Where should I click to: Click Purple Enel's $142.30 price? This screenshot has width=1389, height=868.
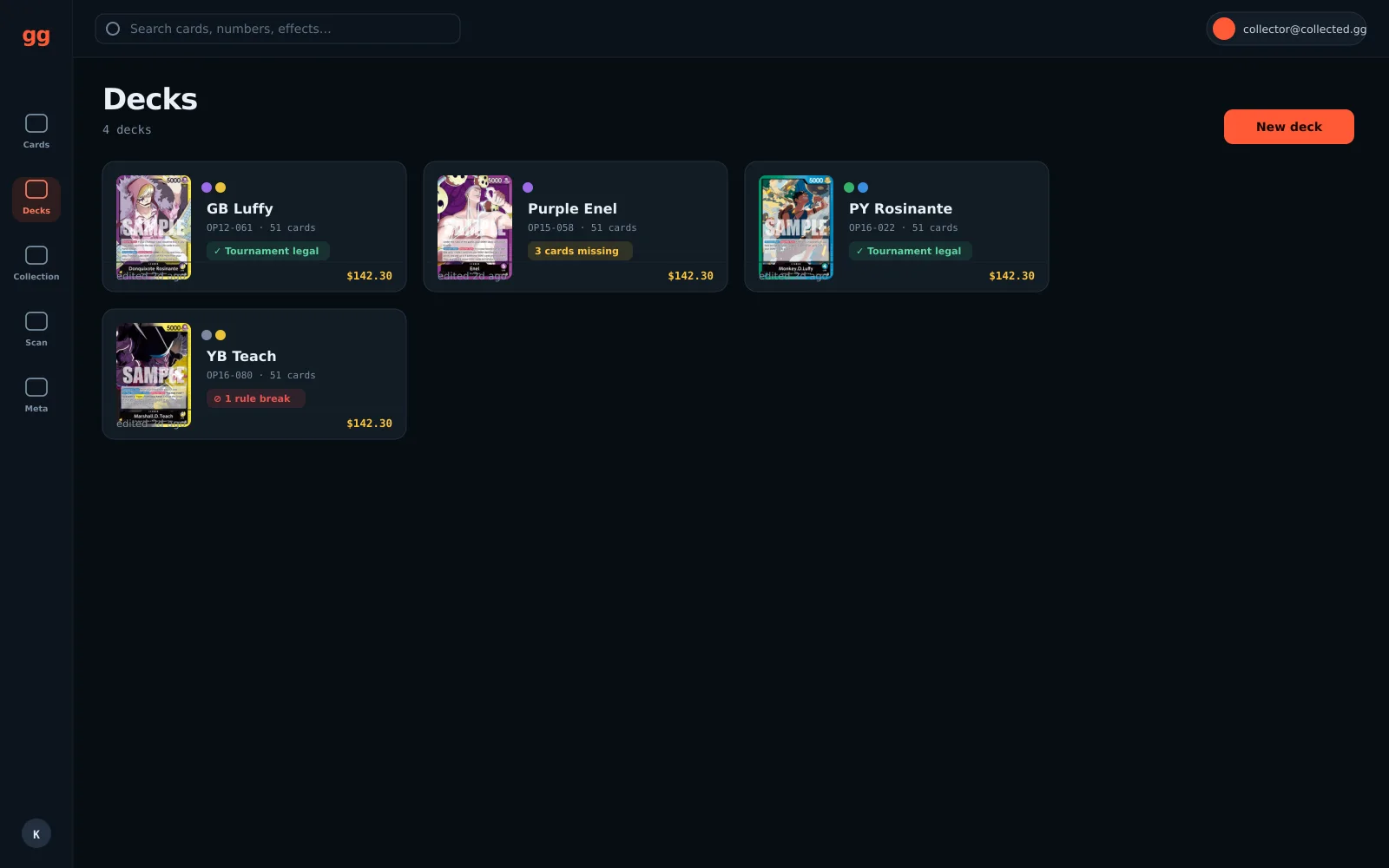point(691,276)
